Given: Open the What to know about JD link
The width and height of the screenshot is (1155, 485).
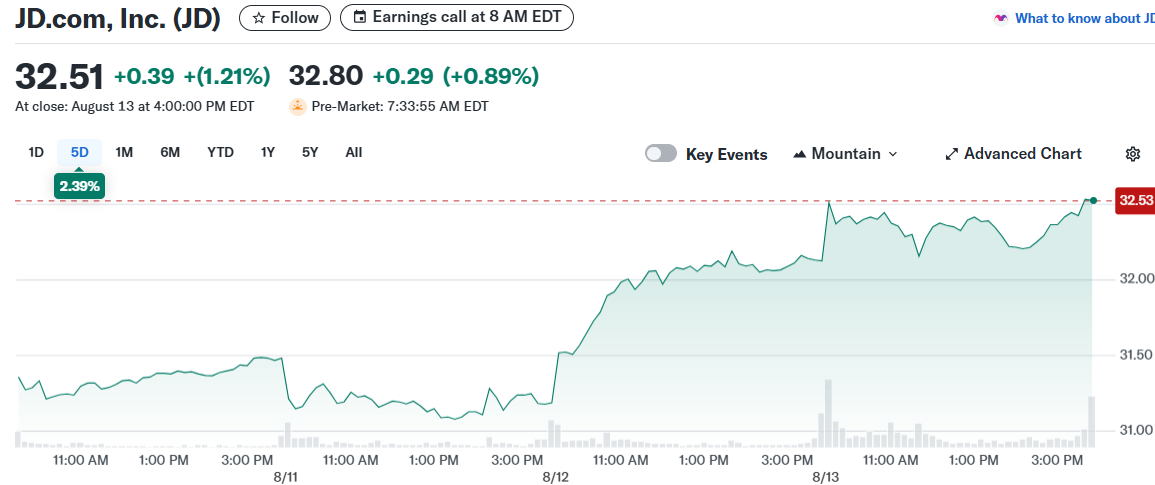Looking at the screenshot, I should coord(1084,18).
